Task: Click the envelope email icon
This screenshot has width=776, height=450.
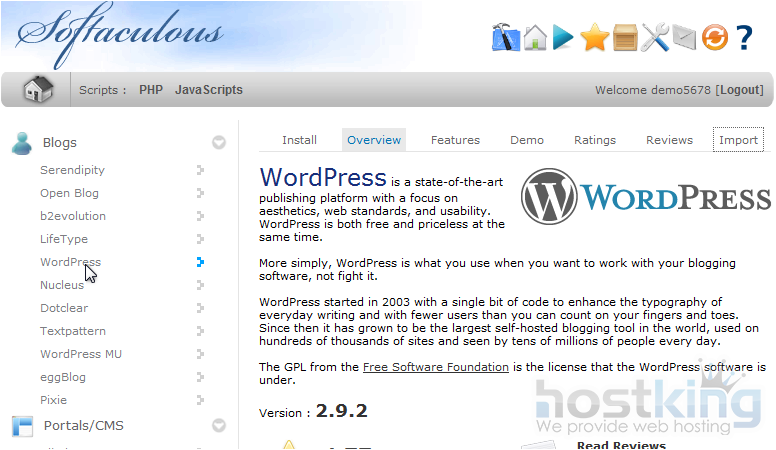Action: click(x=683, y=38)
